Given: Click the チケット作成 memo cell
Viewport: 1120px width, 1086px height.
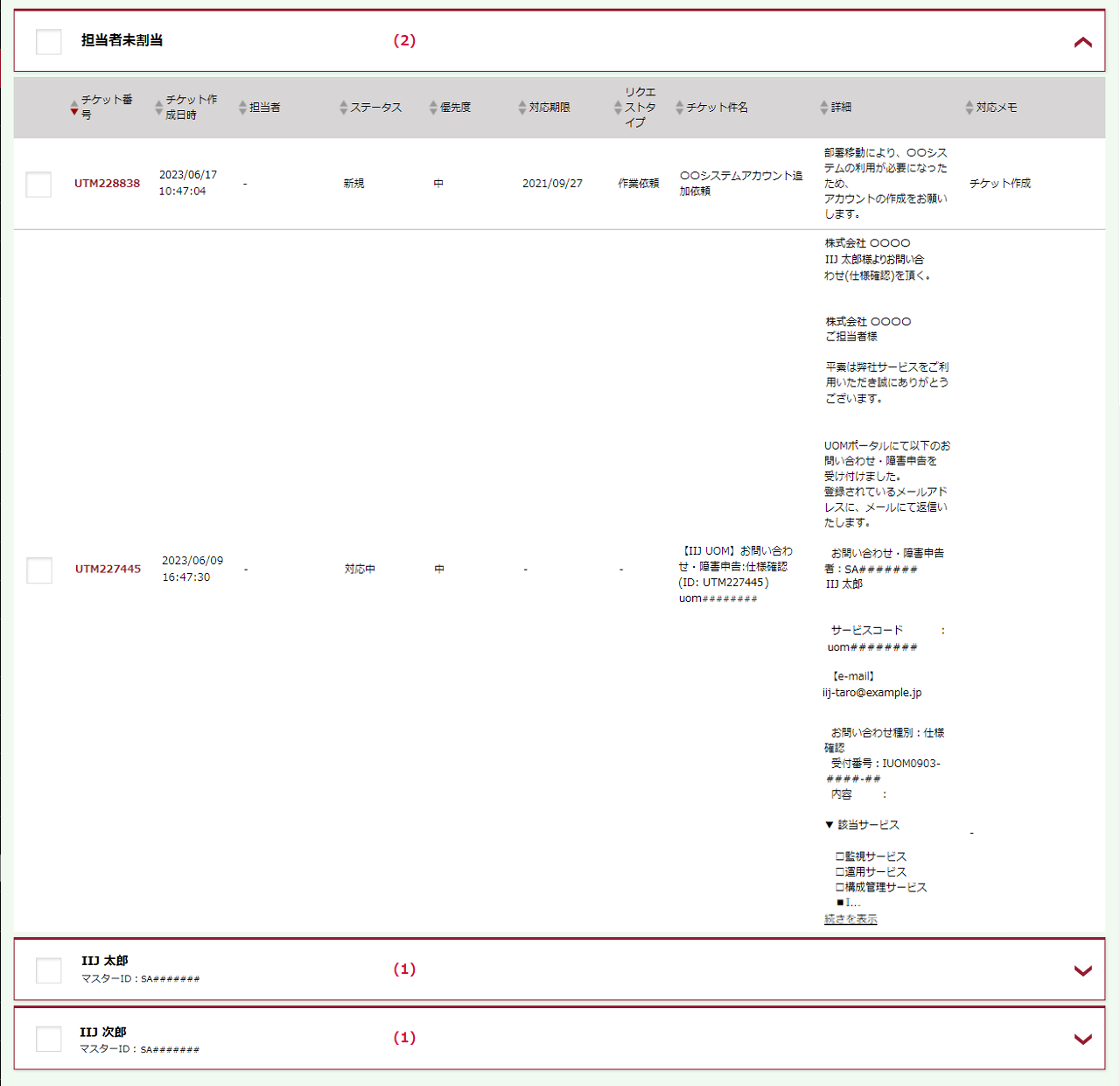Looking at the screenshot, I should click(1000, 183).
